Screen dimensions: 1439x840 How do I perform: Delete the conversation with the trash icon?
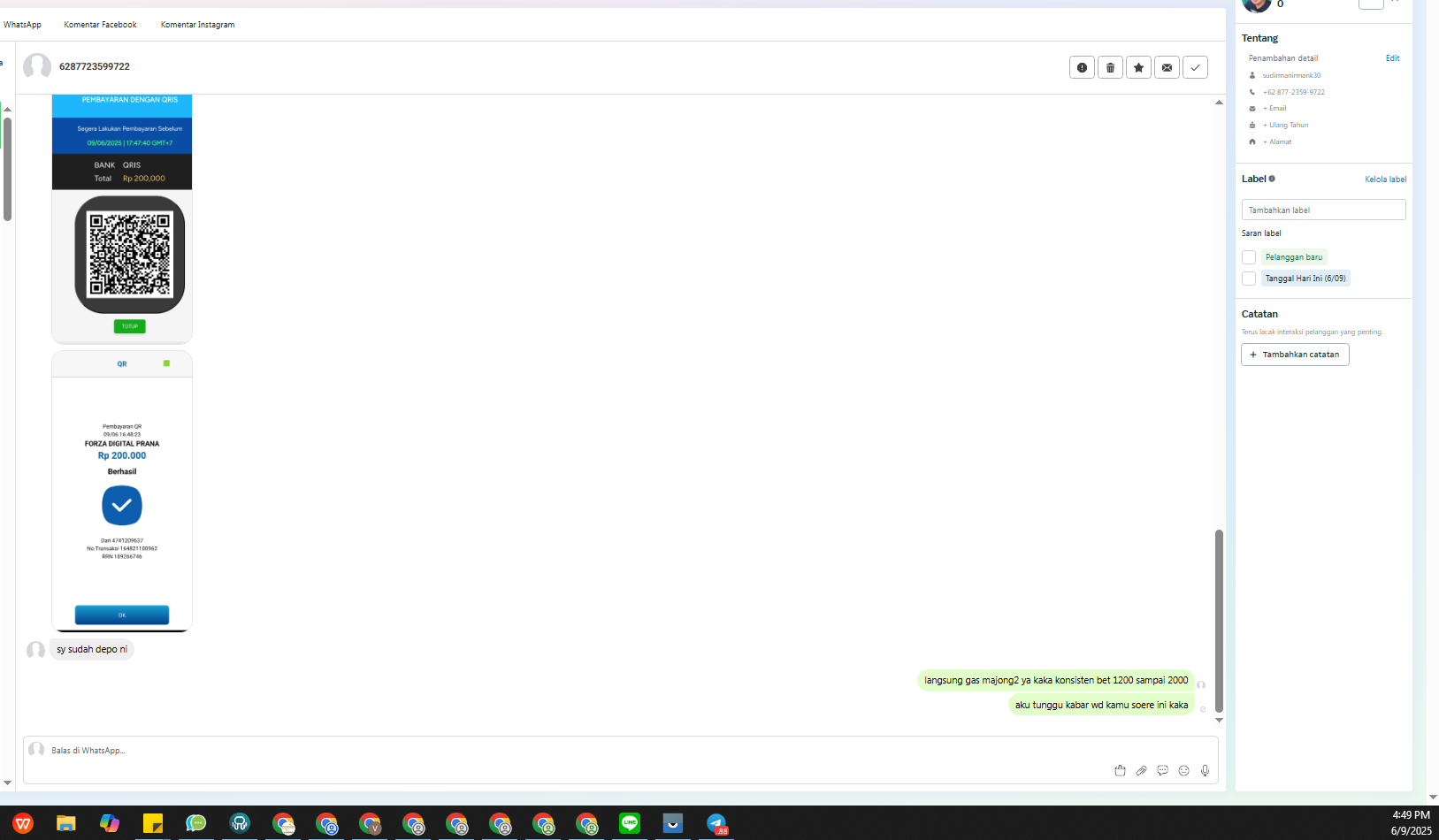pos(1110,67)
